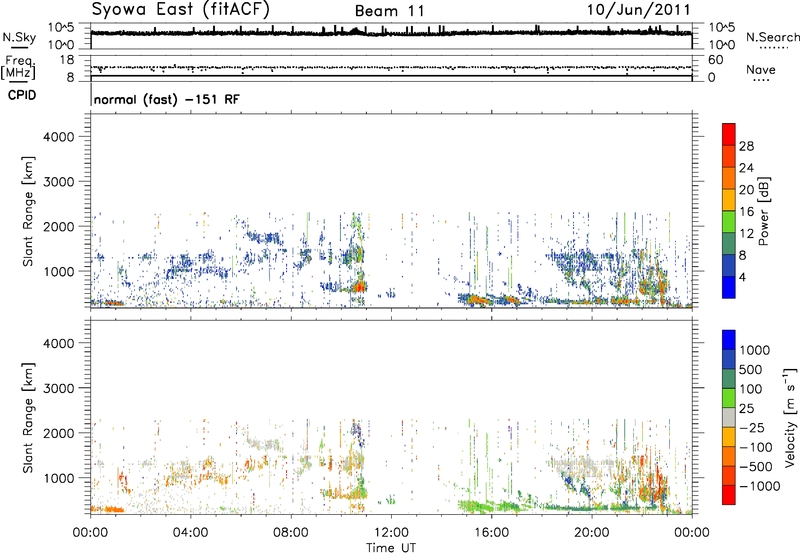Select the 'N.Search' legend label
Viewport: 800px width, 554px height.
[x=772, y=37]
